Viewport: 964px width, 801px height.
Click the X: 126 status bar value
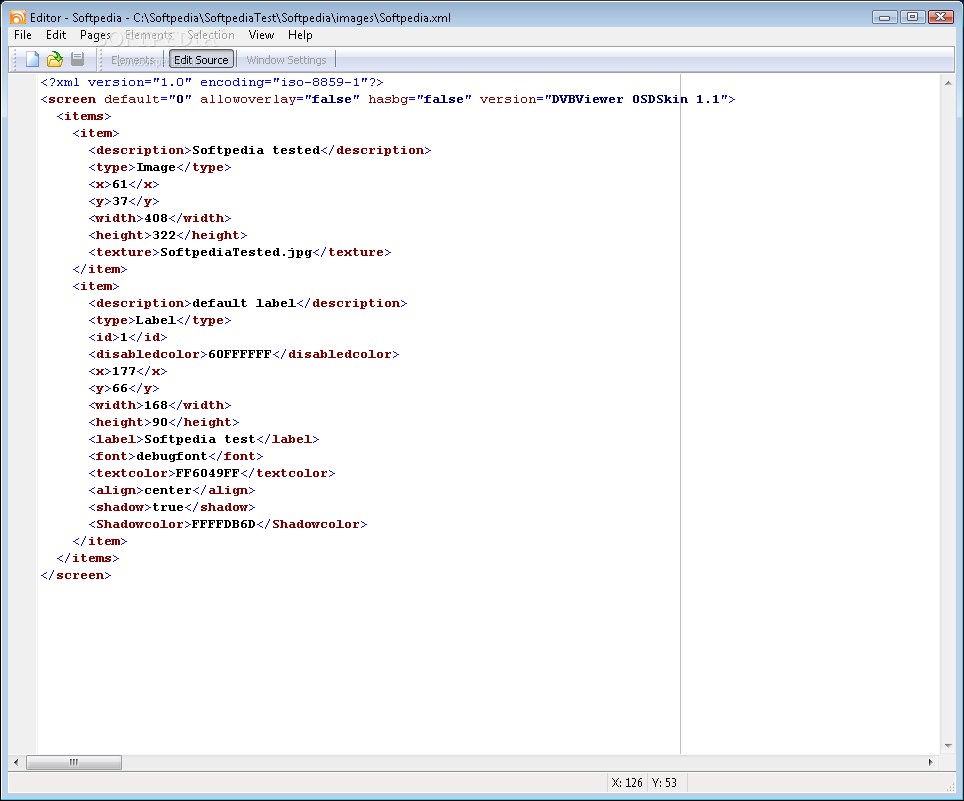[x=626, y=783]
